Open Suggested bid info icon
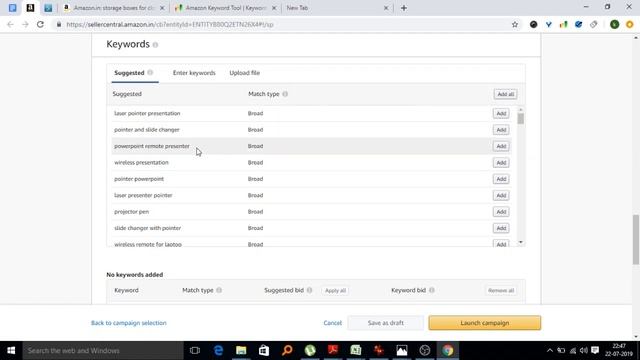This screenshot has width=640, height=360. point(309,290)
